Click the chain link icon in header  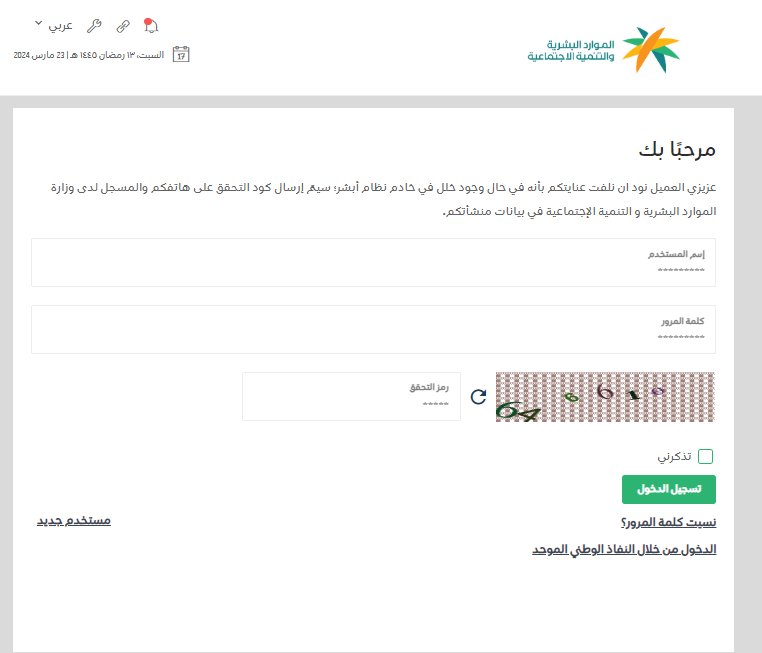(123, 25)
